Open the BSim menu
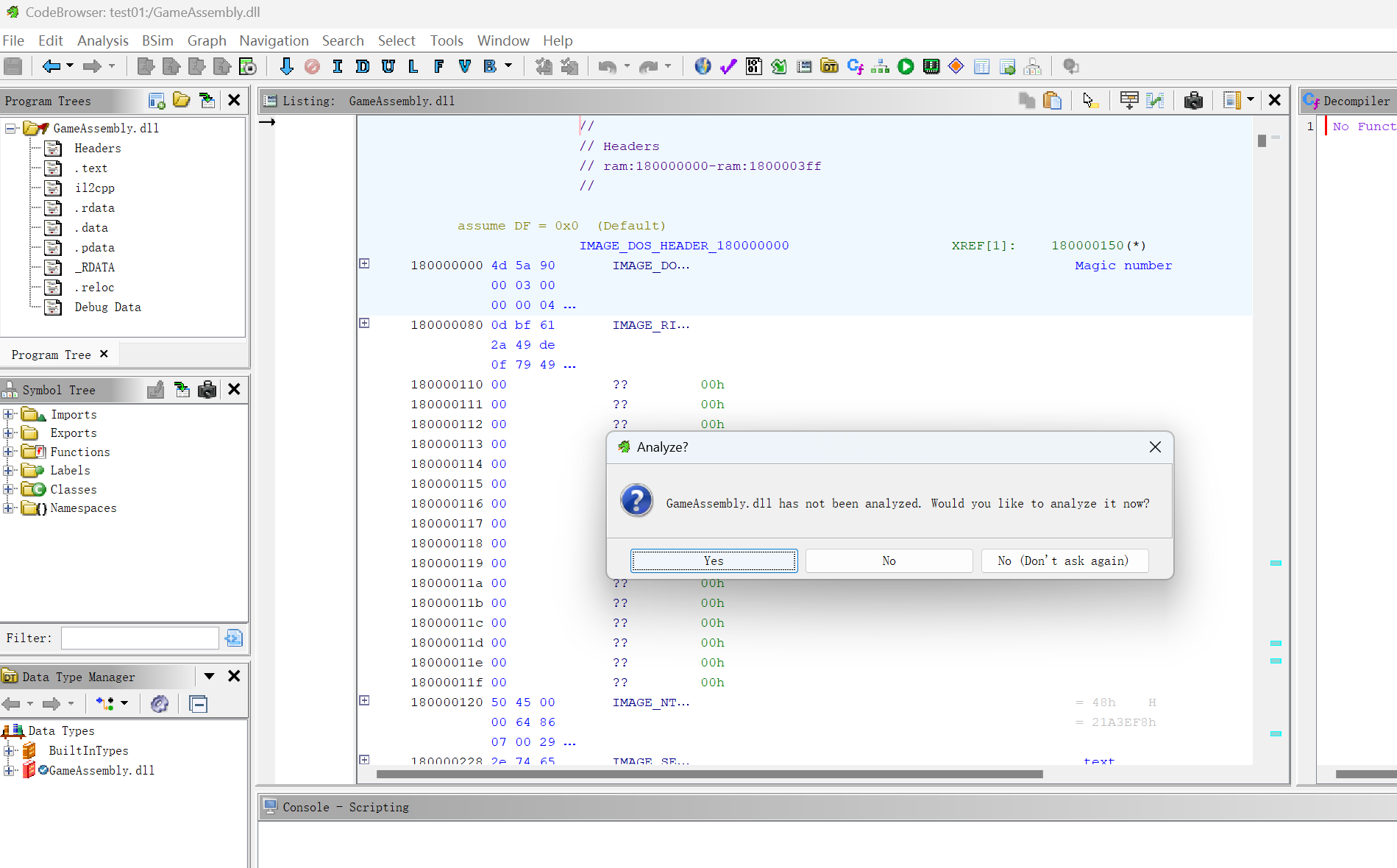The width and height of the screenshot is (1397, 868). click(157, 40)
